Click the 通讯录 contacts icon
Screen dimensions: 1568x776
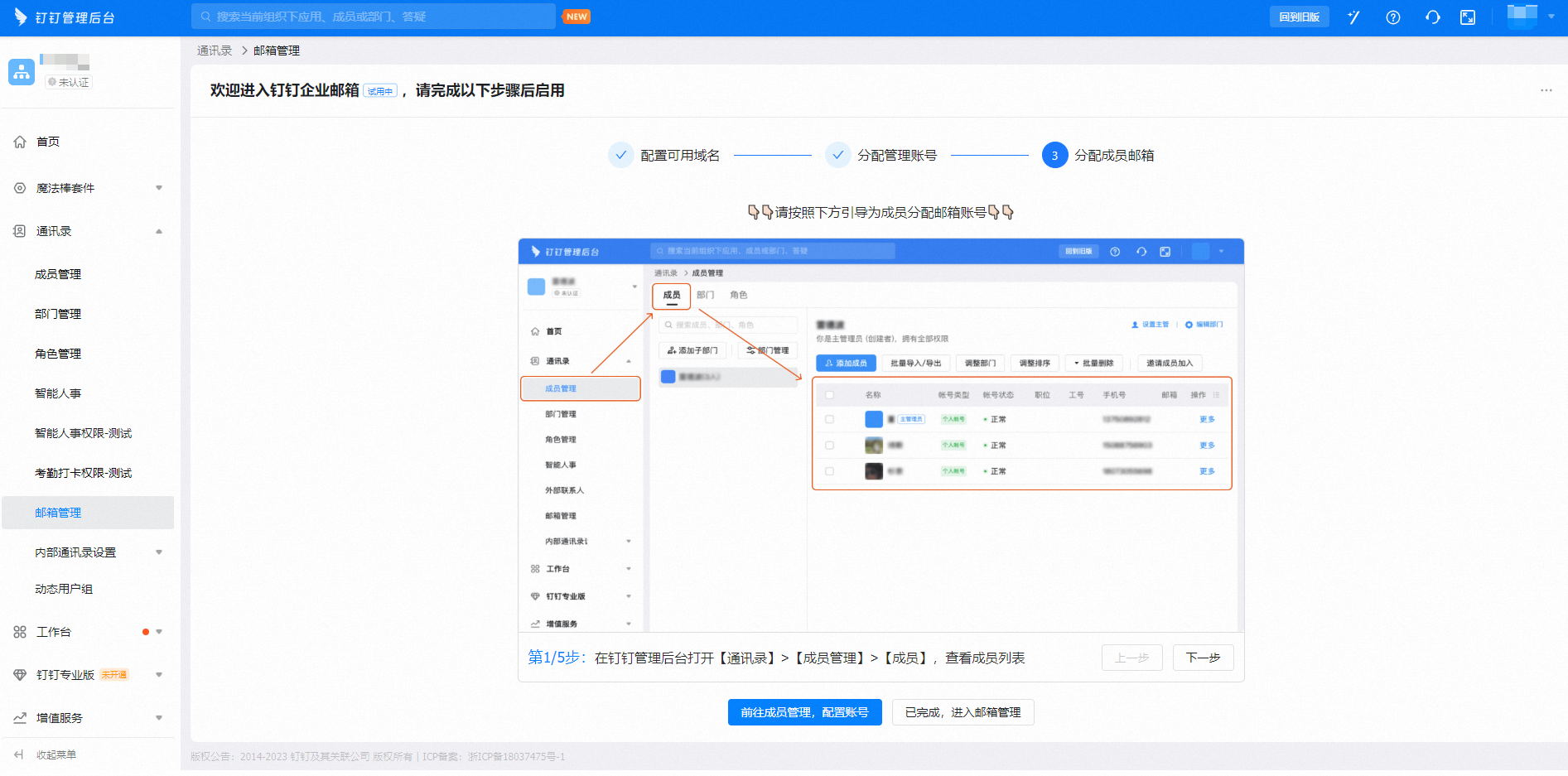pyautogui.click(x=20, y=231)
